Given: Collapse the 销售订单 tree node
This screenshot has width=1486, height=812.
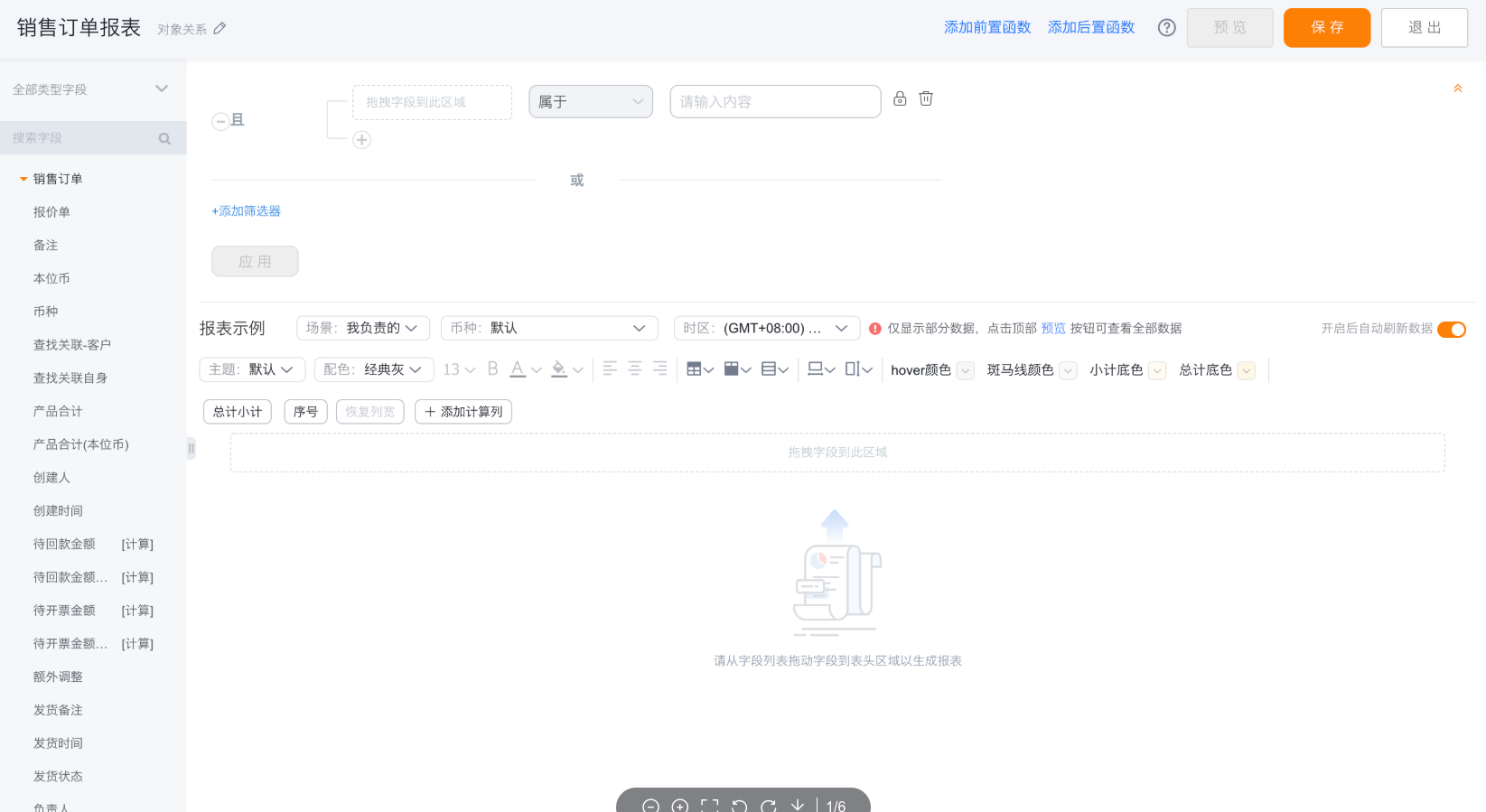Looking at the screenshot, I should click(23, 179).
